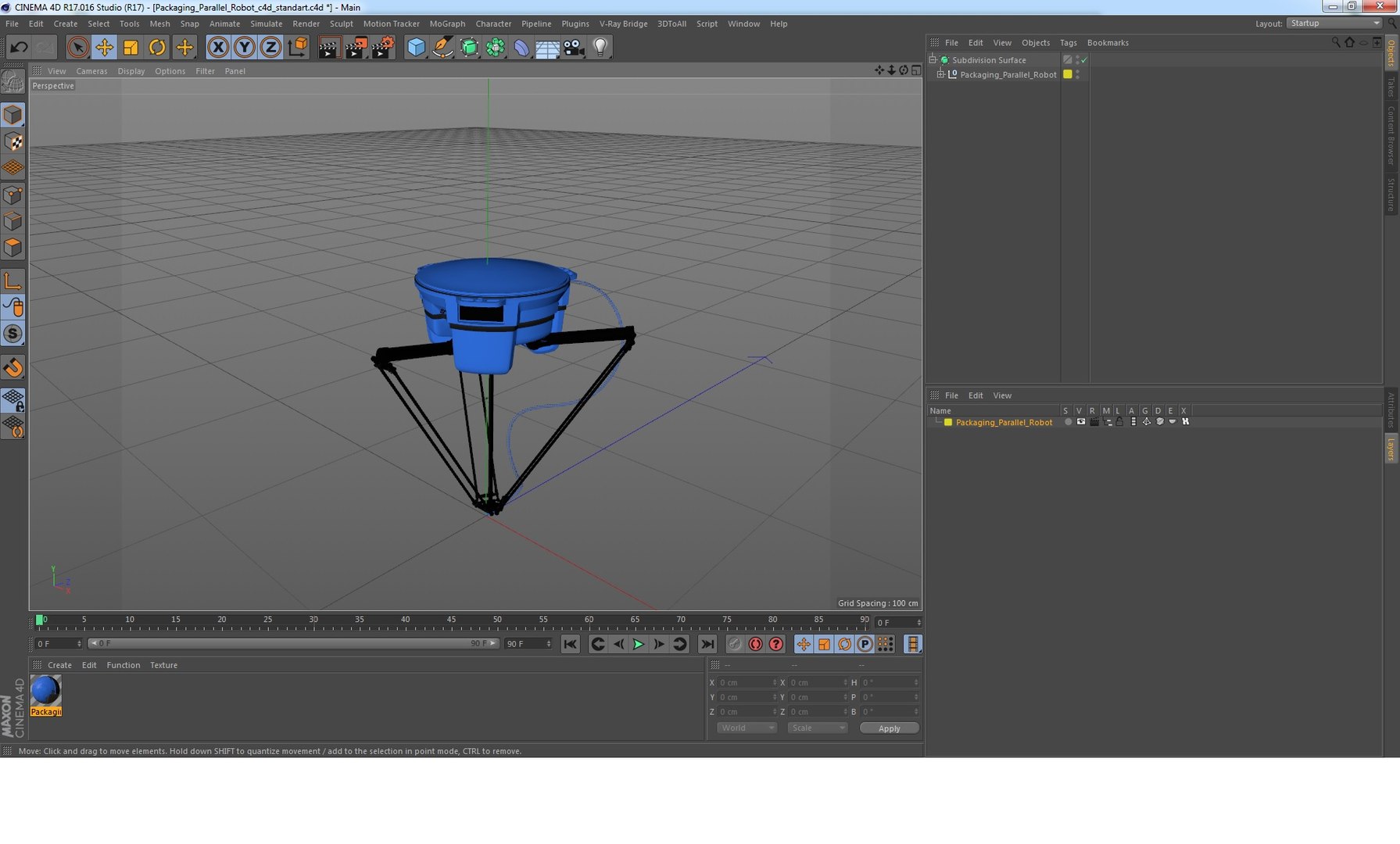
Task: Click the Object Manager search icon
Action: (x=1336, y=42)
